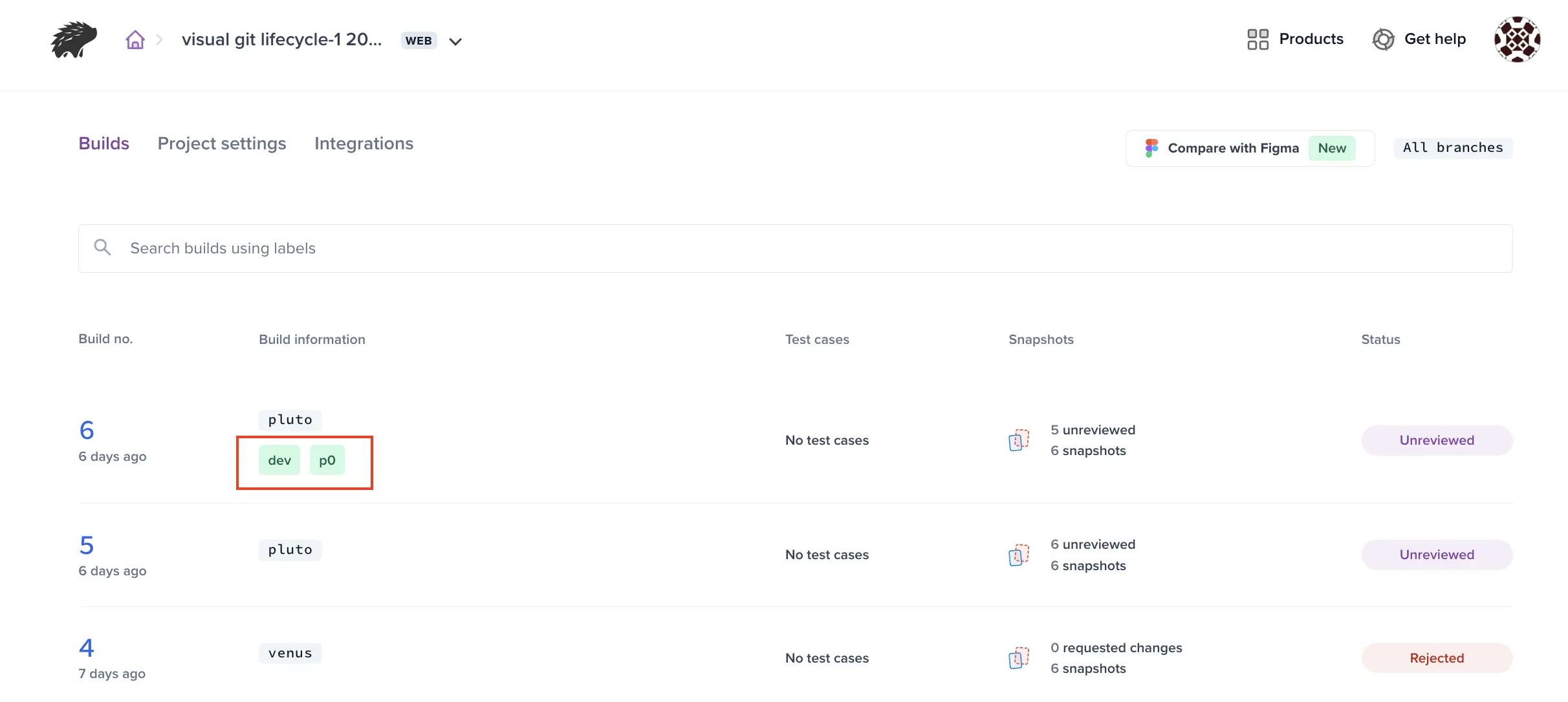Open visual git lifecycle project switcher
Screen dimensions: 1568x702
pyautogui.click(x=281, y=39)
